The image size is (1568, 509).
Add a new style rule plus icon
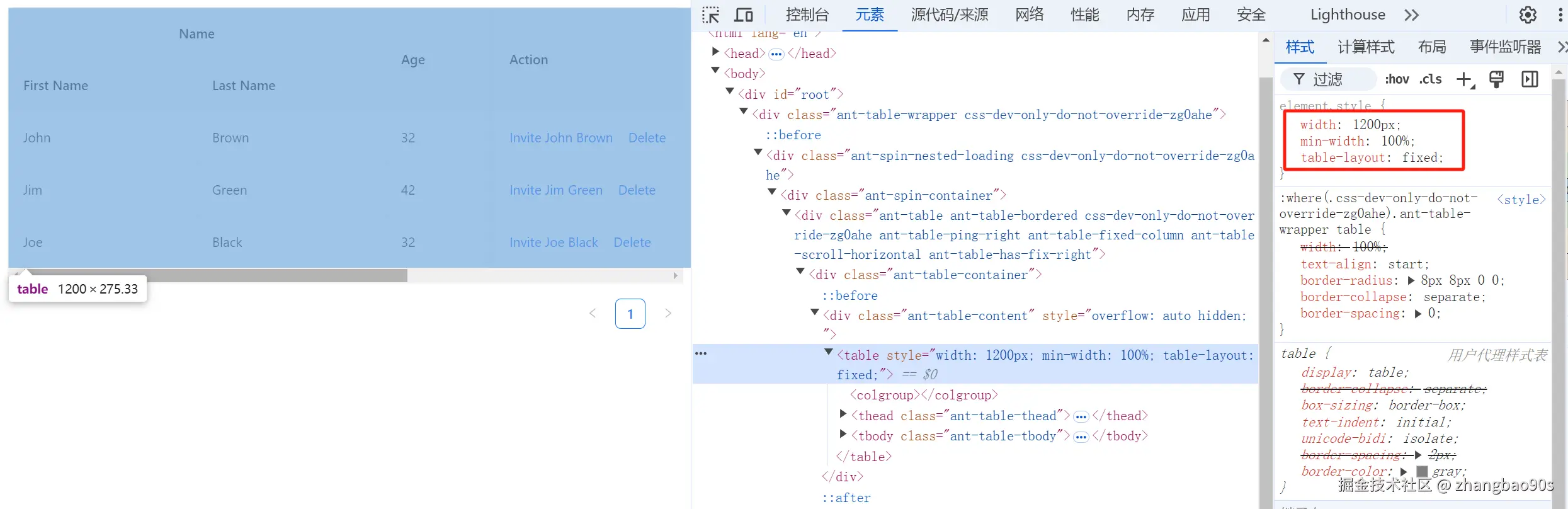pyautogui.click(x=1465, y=79)
